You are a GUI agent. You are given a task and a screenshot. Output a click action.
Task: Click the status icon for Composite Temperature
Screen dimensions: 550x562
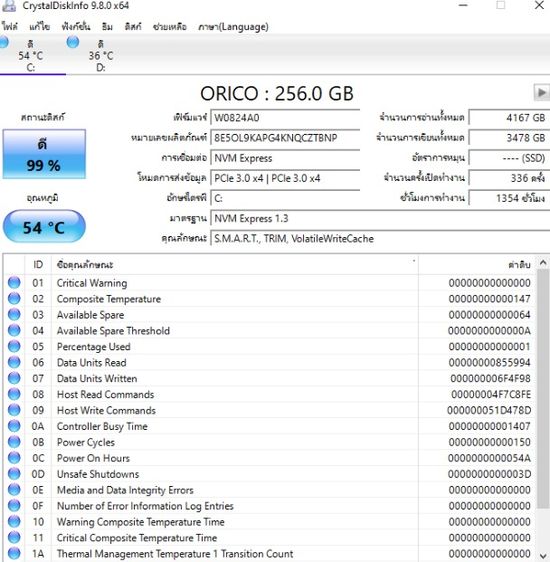click(x=14, y=299)
